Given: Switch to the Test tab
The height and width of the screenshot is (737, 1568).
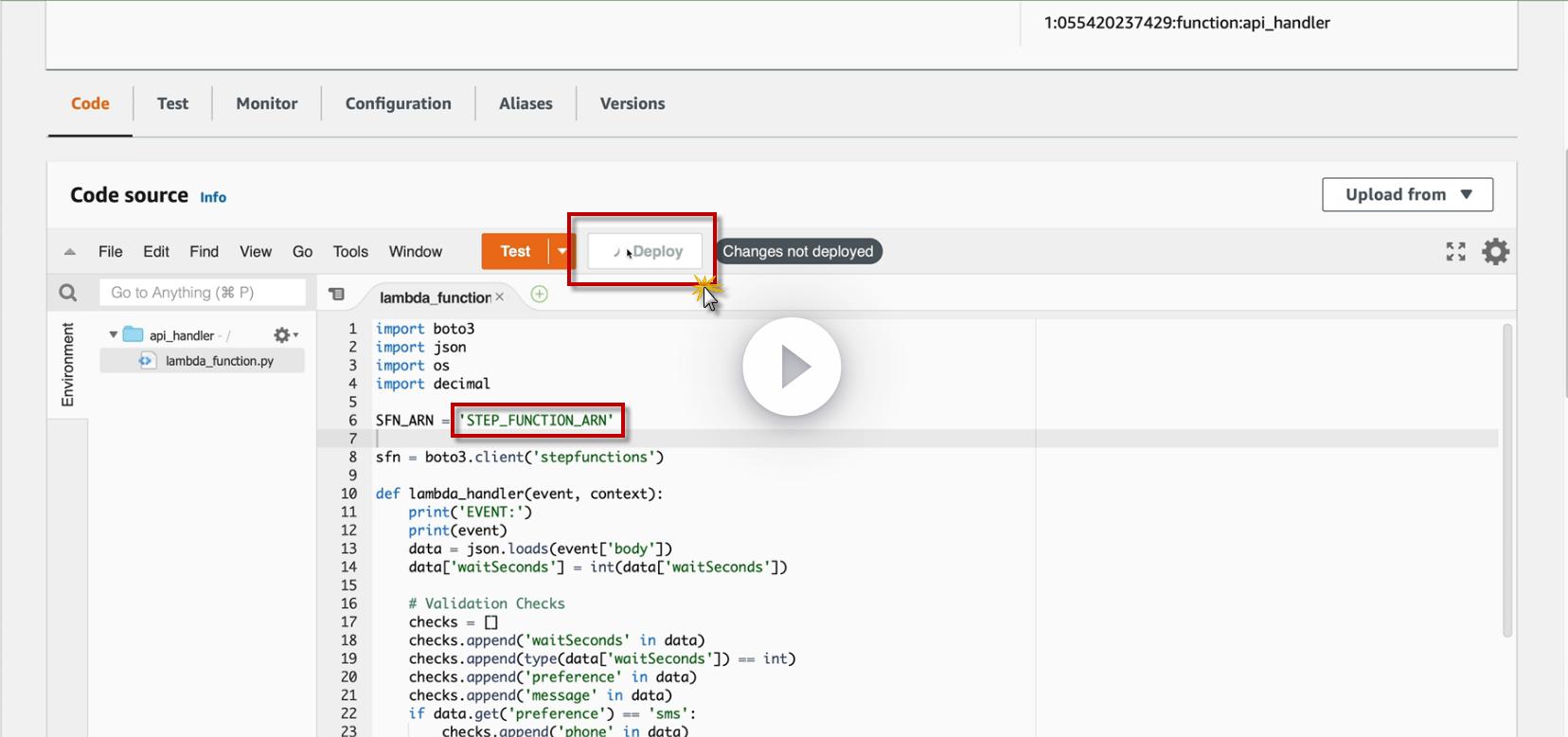Looking at the screenshot, I should tap(172, 103).
